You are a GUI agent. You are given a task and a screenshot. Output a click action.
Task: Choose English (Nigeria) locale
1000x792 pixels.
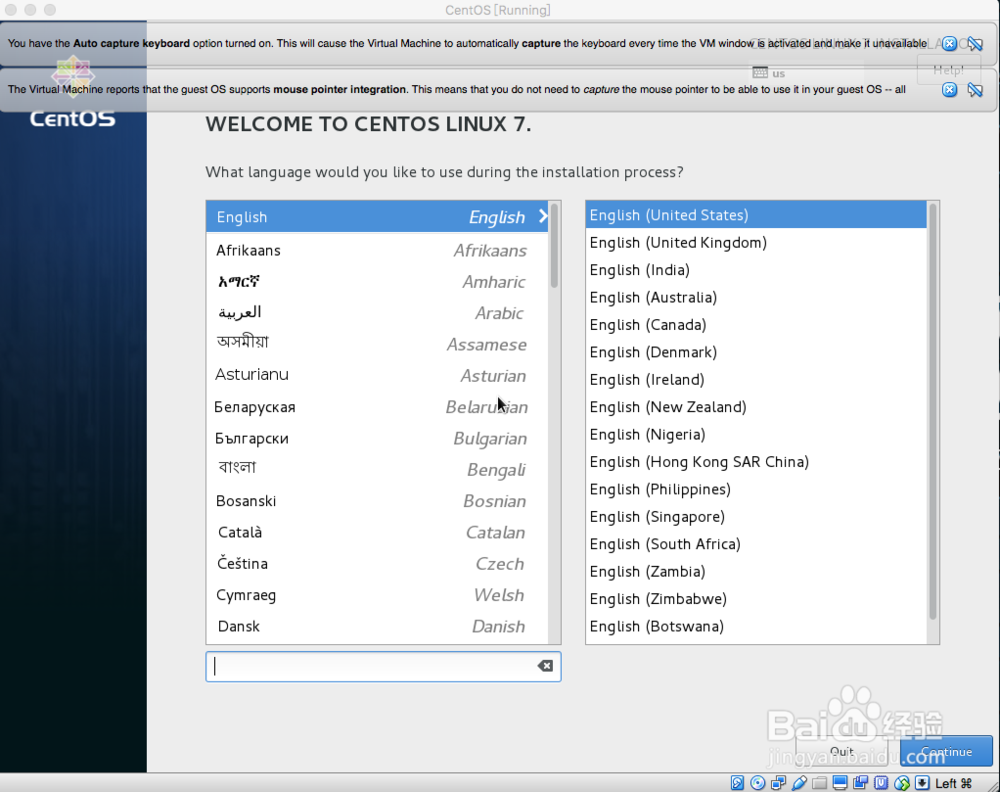coord(756,434)
